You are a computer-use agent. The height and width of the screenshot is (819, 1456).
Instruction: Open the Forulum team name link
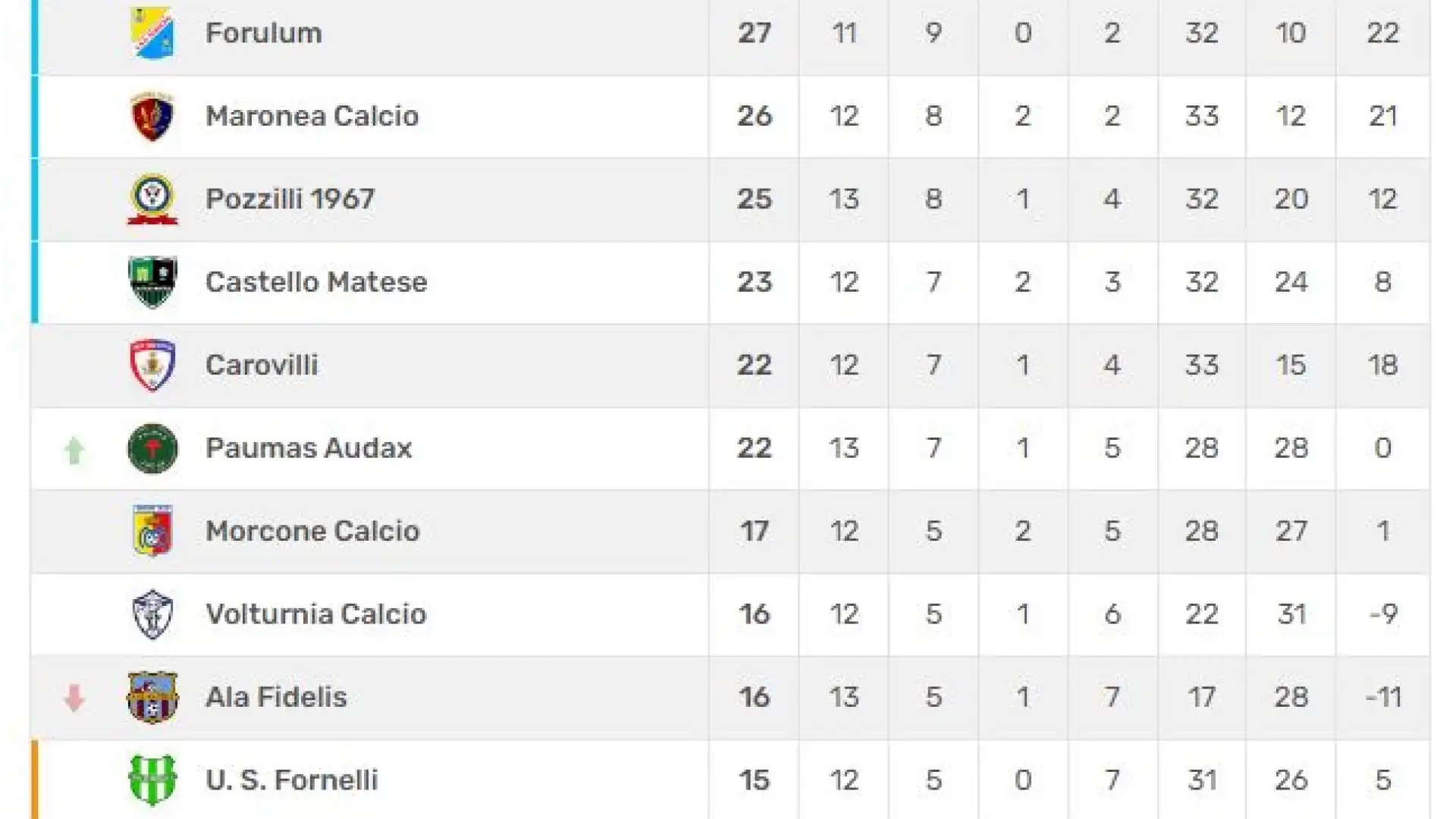264,33
